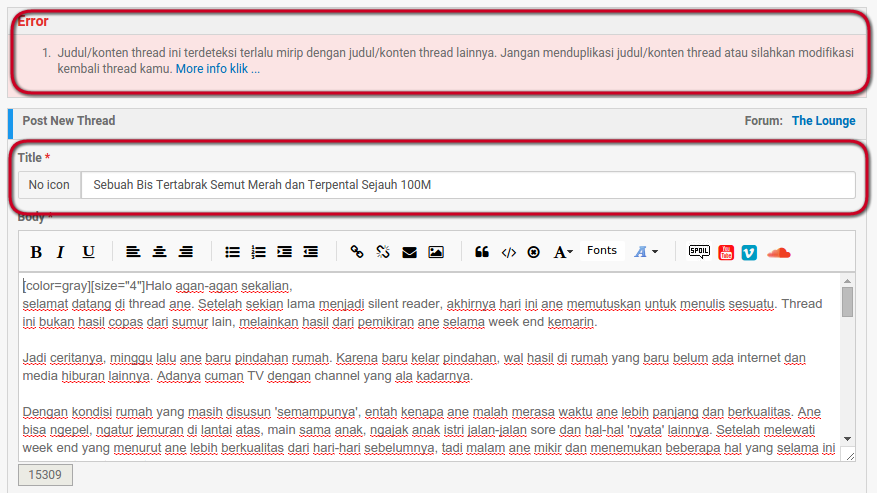Embed a Vimeo video
Viewport: 877px width, 493px height.
point(749,252)
